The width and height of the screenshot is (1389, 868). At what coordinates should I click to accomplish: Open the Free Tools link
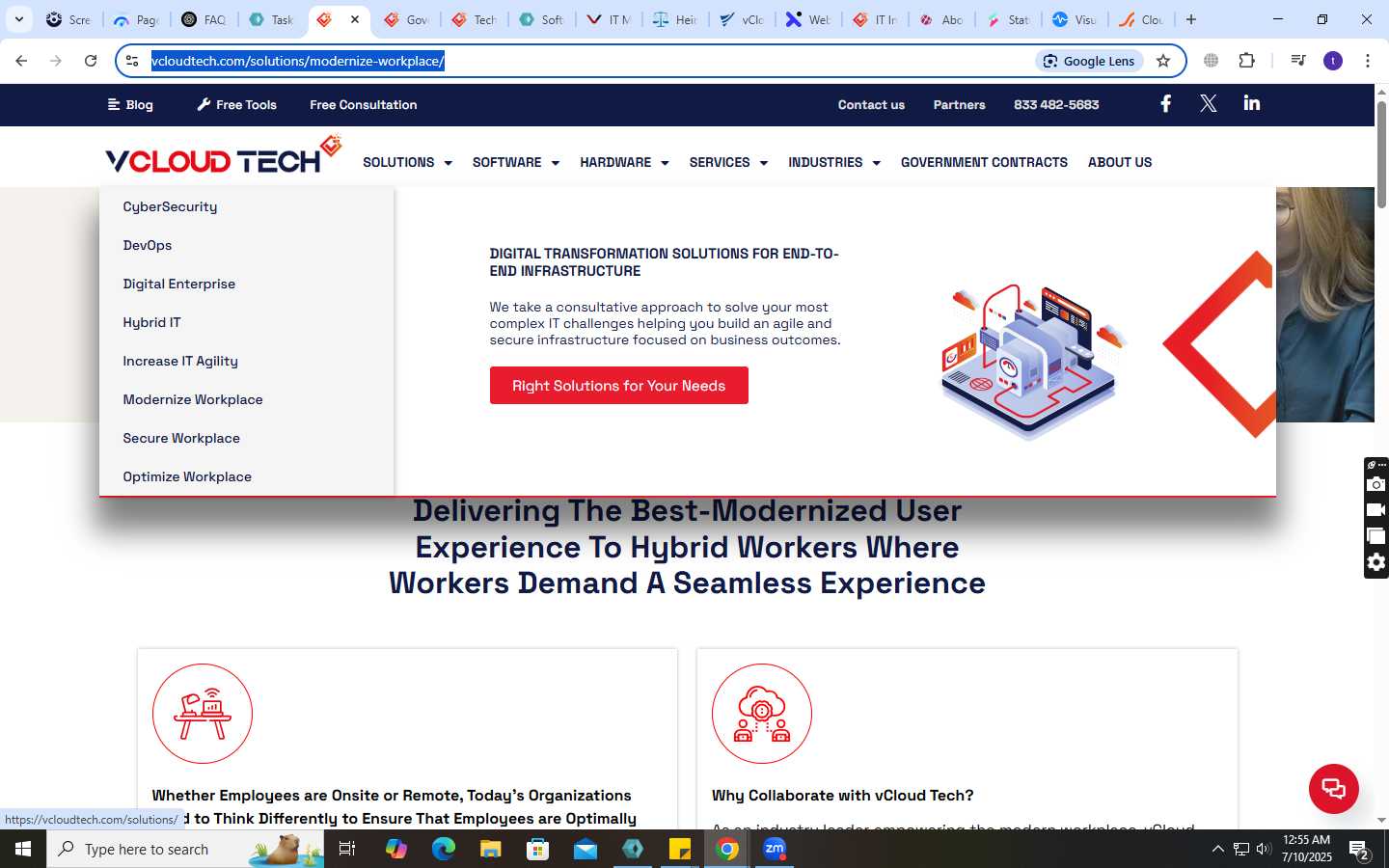click(236, 104)
